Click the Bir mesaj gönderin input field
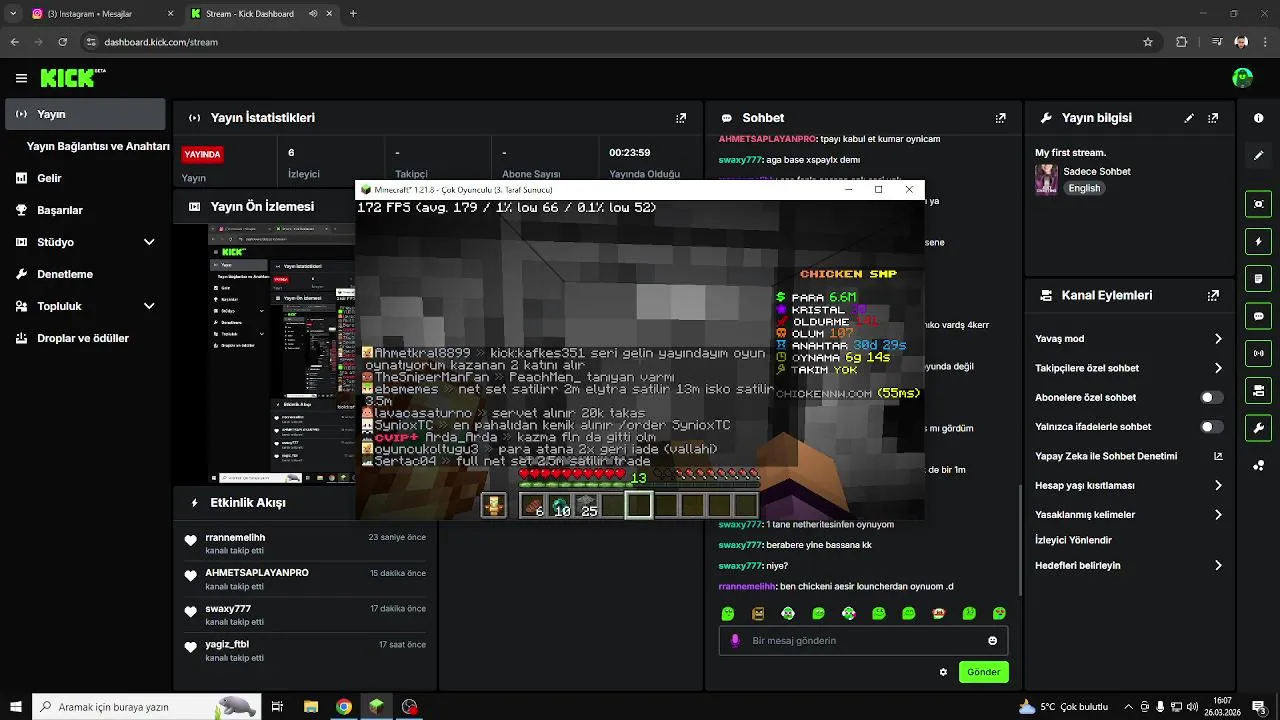 (863, 641)
